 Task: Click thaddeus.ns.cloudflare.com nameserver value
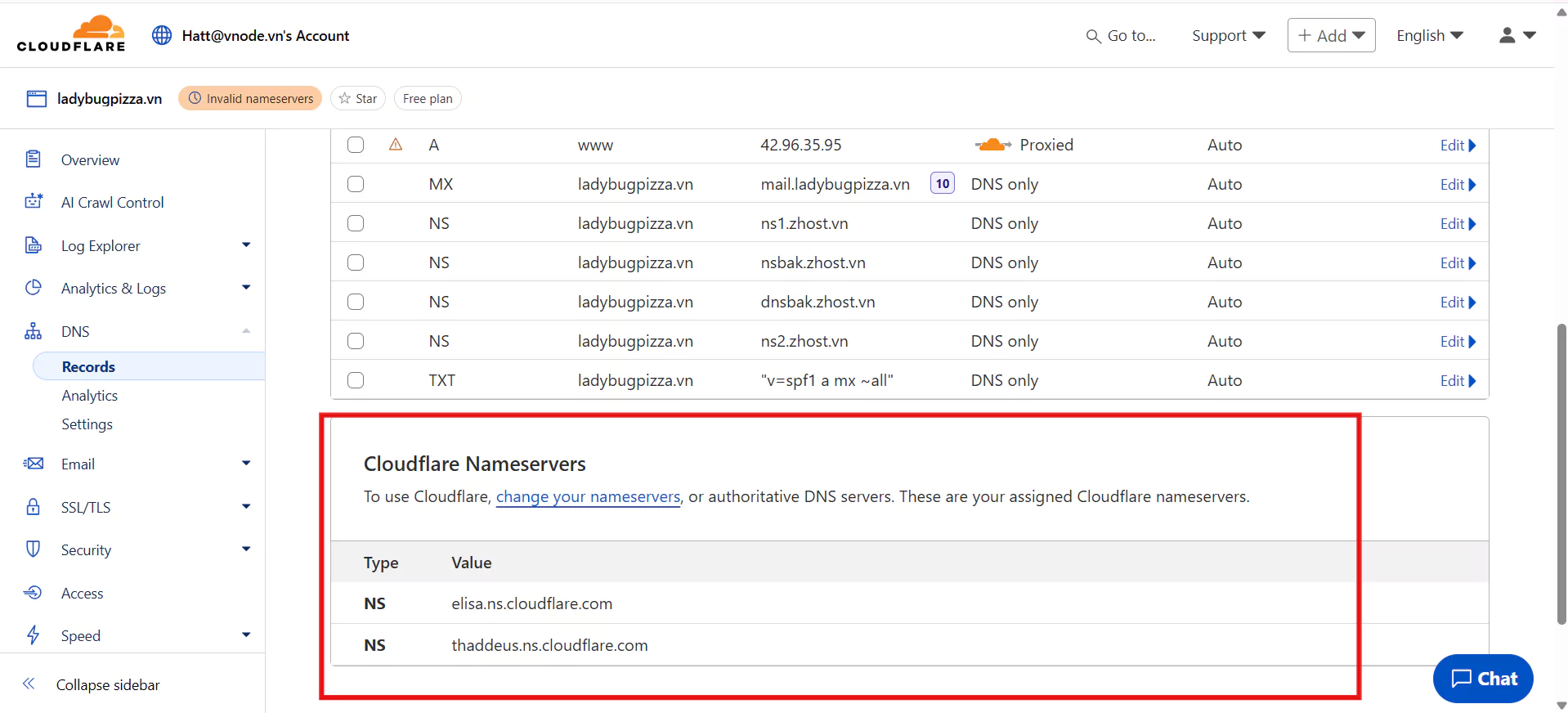coord(549,645)
